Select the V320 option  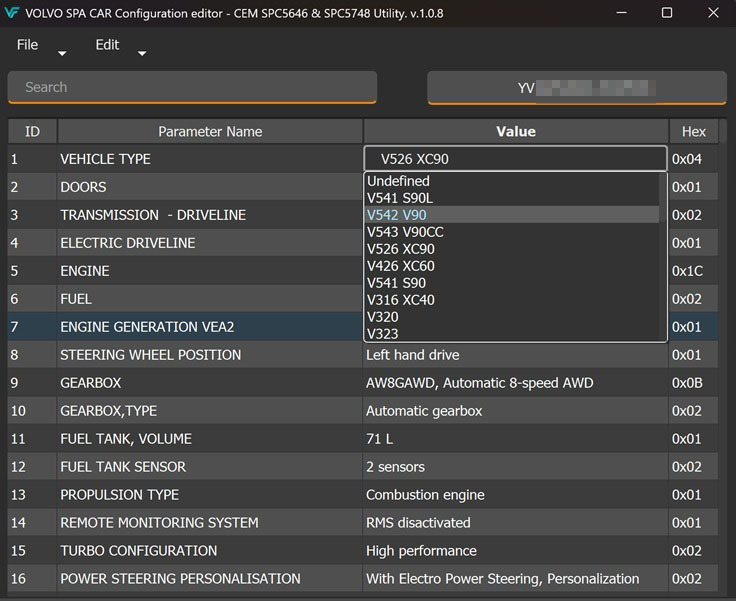coord(512,317)
